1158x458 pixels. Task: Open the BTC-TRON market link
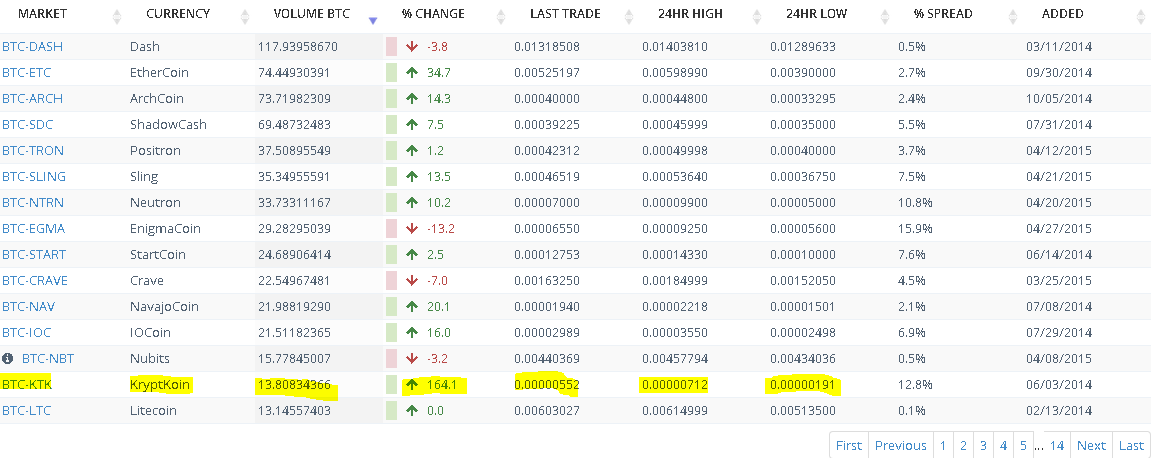33,151
